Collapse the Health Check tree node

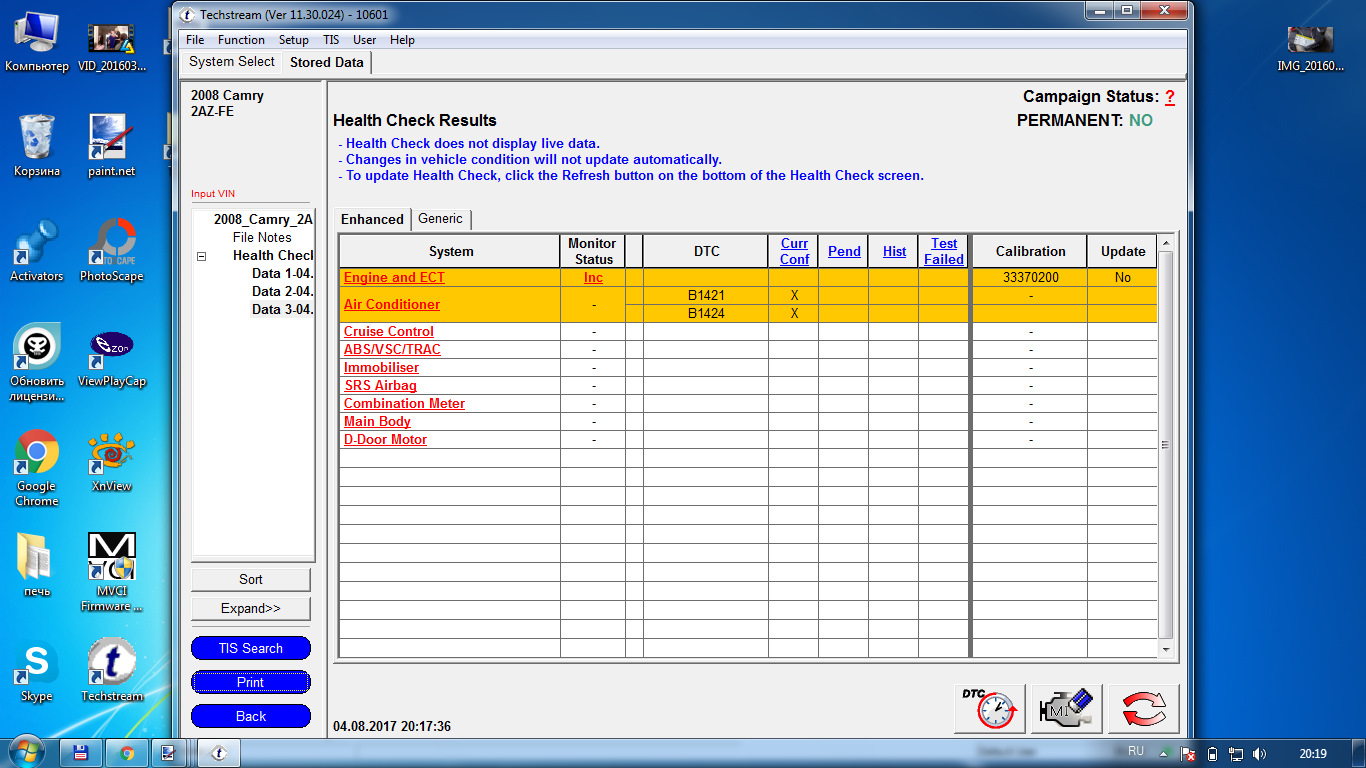[201, 256]
